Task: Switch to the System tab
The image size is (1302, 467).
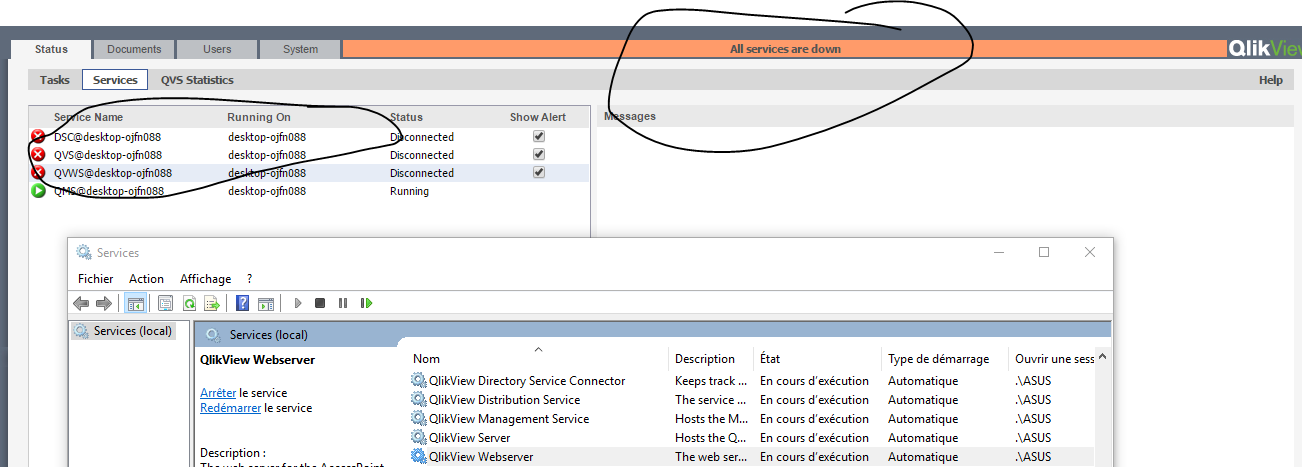Action: [300, 49]
